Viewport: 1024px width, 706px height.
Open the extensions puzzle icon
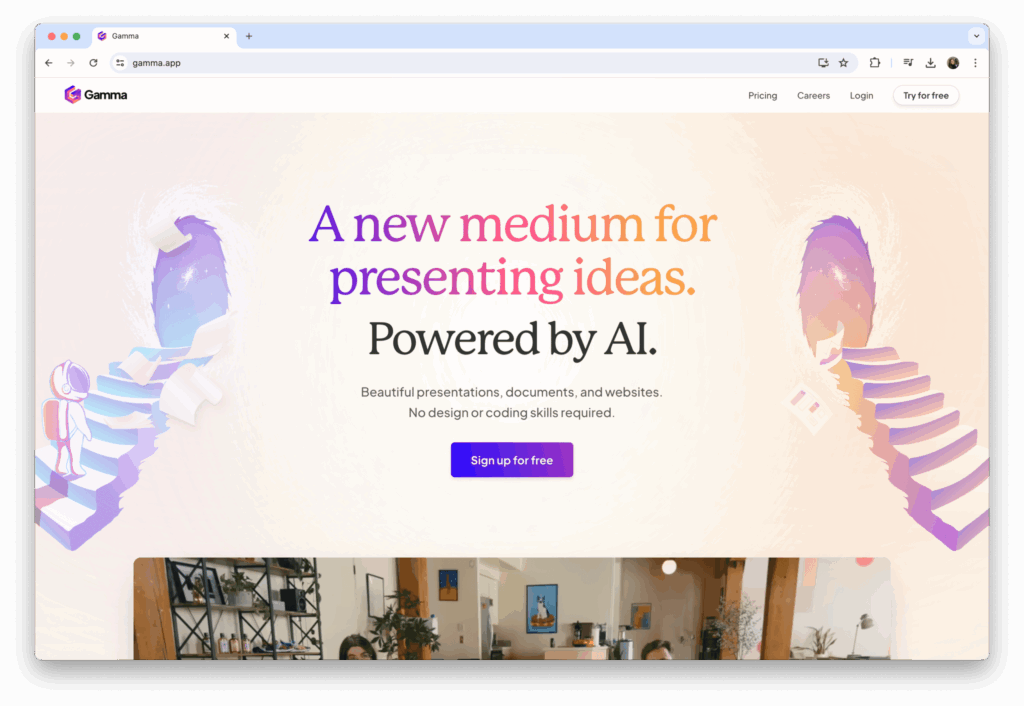point(874,63)
